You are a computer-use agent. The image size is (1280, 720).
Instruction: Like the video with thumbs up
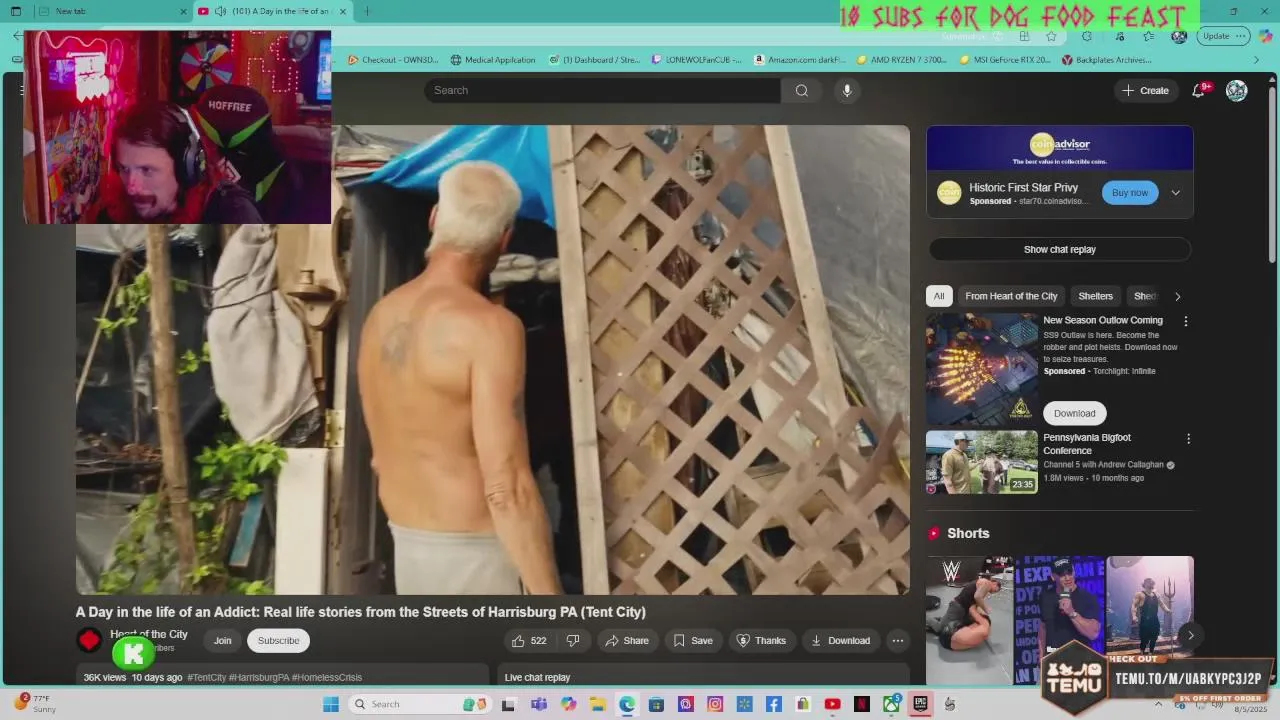[x=529, y=641]
